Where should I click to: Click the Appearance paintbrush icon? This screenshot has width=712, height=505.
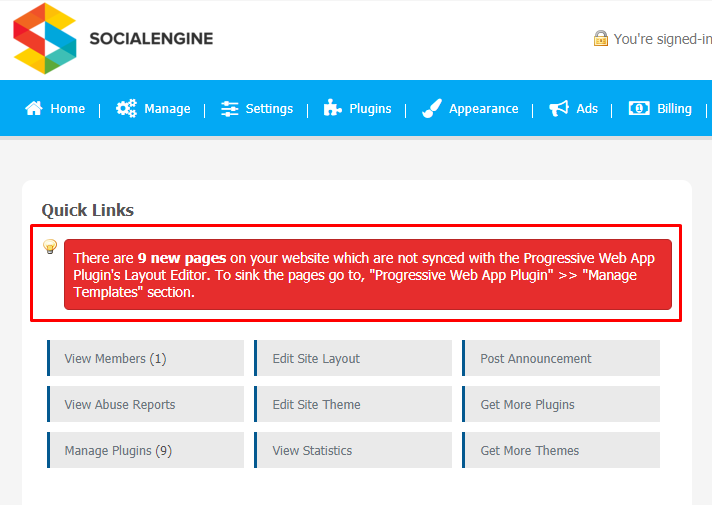click(431, 109)
